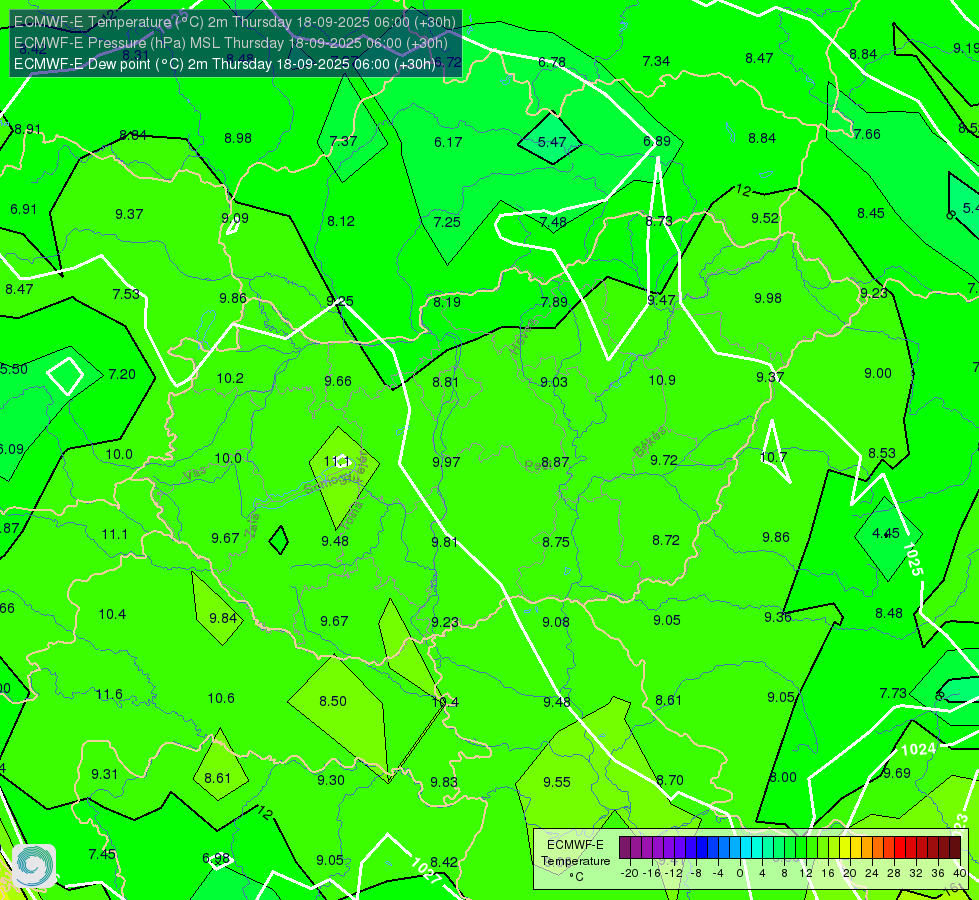Click the value 8.87 near Pest
The height and width of the screenshot is (900, 979).
(555, 462)
